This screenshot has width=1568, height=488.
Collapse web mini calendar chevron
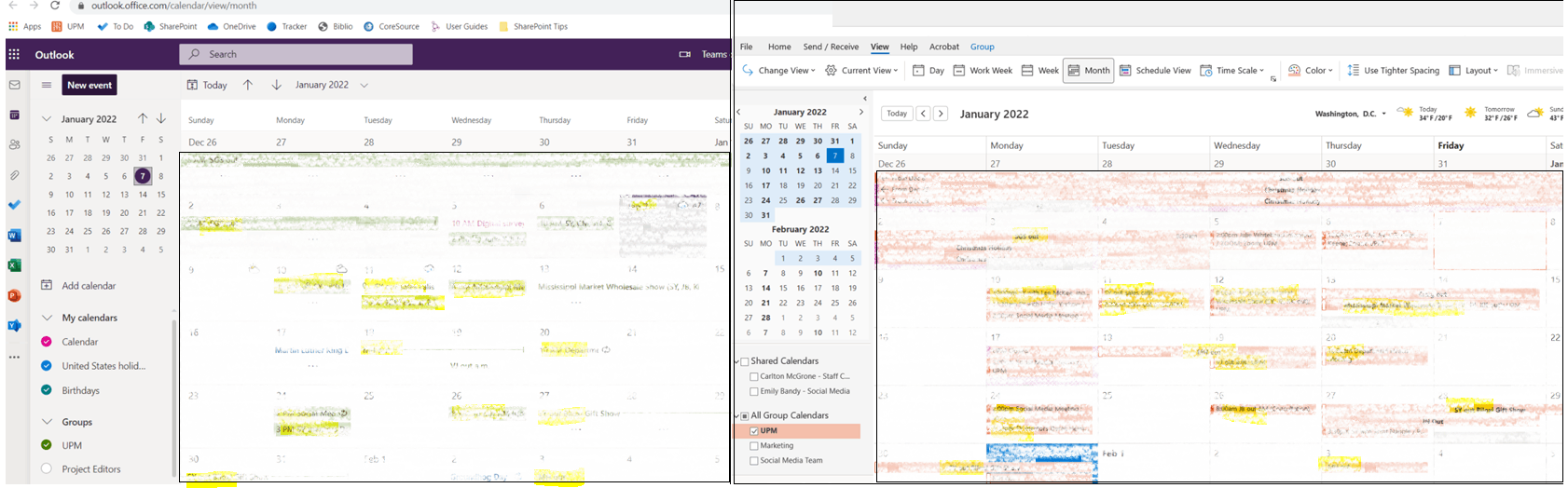point(47,119)
